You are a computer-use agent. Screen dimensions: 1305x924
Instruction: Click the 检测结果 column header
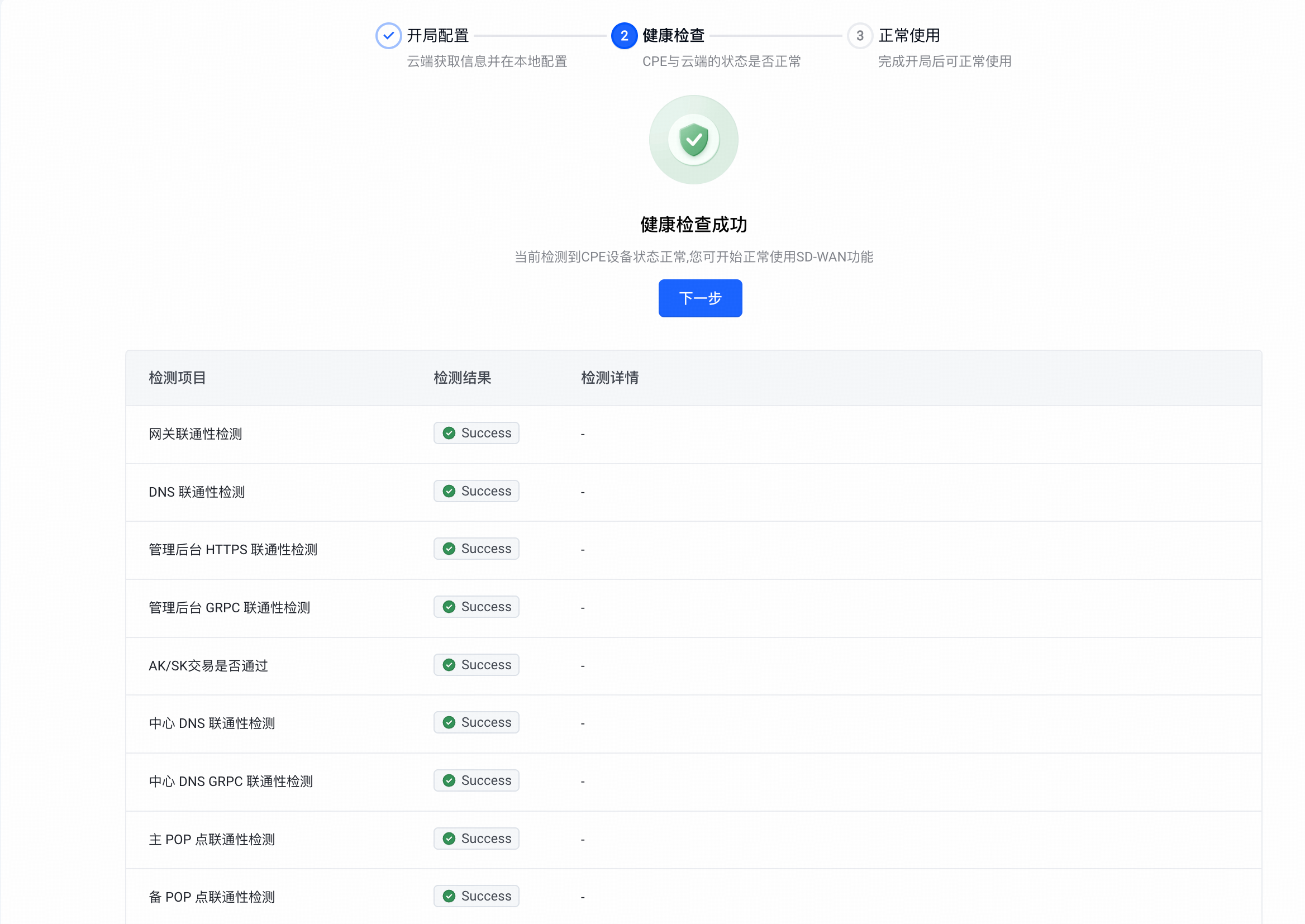pos(463,378)
